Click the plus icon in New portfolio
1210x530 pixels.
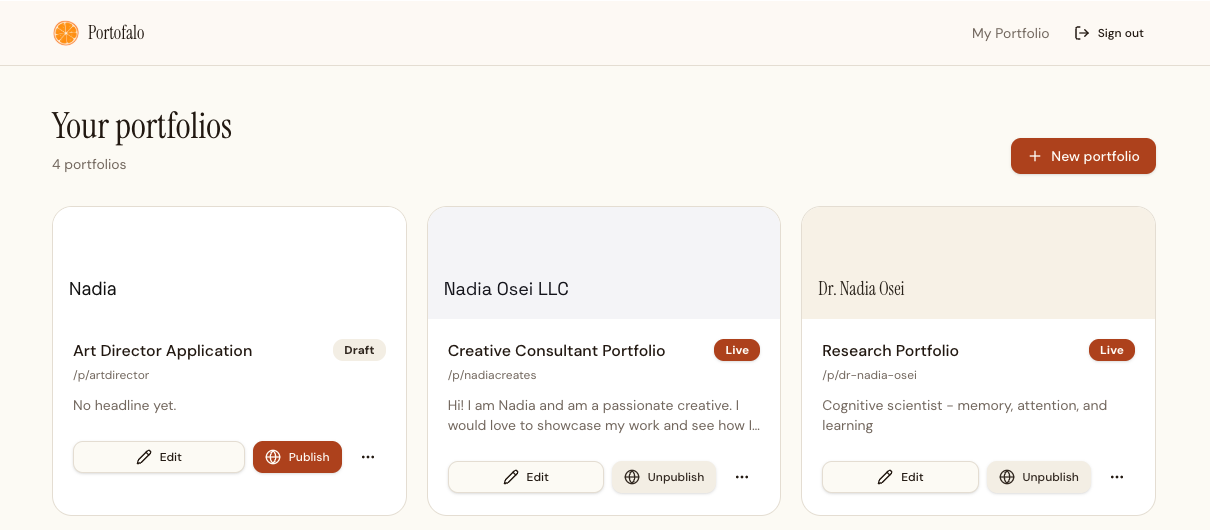[1035, 156]
